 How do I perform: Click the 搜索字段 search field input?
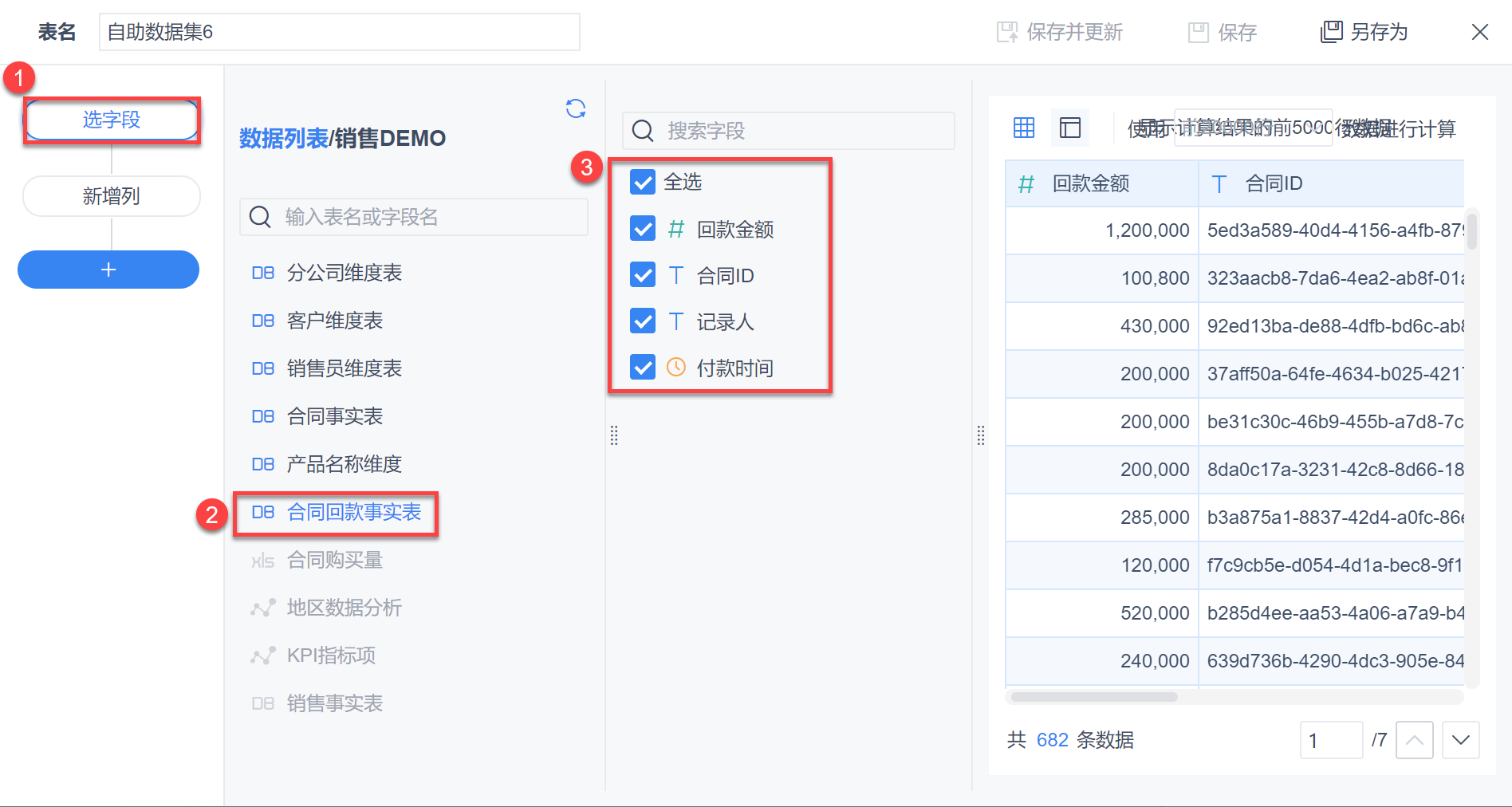[x=789, y=131]
